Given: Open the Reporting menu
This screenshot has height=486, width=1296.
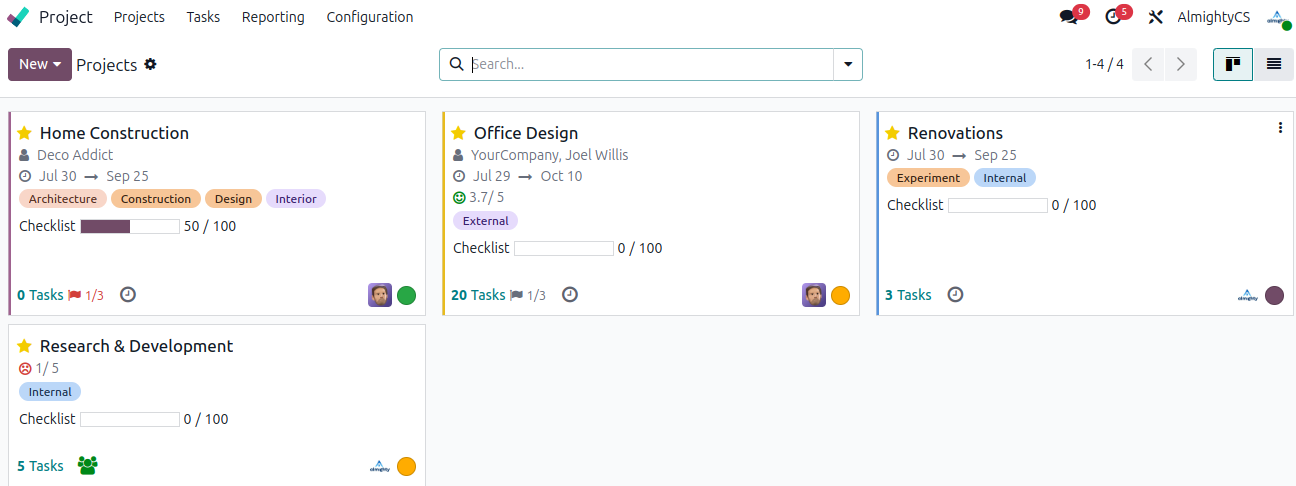Looking at the screenshot, I should (x=273, y=17).
